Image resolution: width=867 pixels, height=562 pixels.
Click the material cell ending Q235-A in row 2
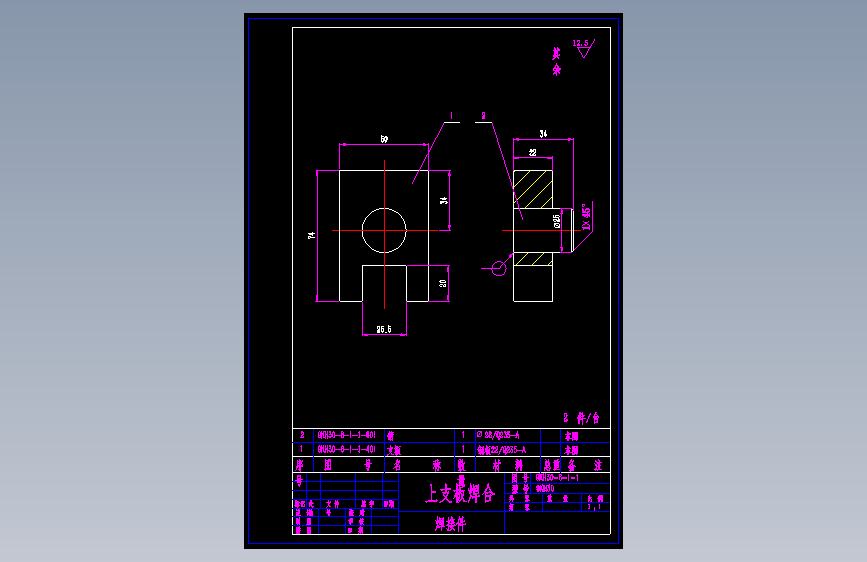pyautogui.click(x=498, y=435)
